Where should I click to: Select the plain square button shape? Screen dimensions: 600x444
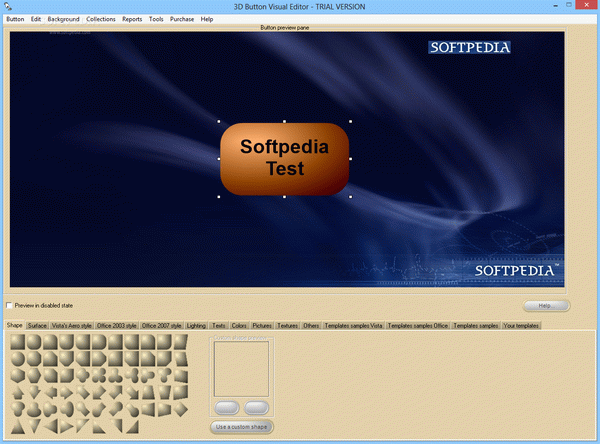click(18, 342)
